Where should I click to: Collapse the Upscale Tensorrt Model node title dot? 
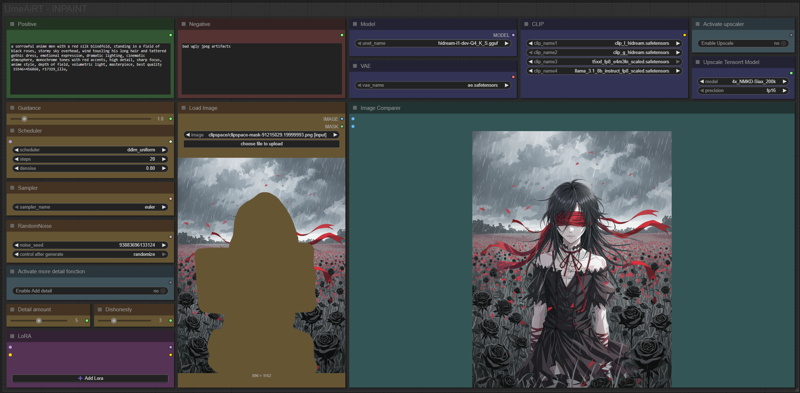tap(697, 62)
